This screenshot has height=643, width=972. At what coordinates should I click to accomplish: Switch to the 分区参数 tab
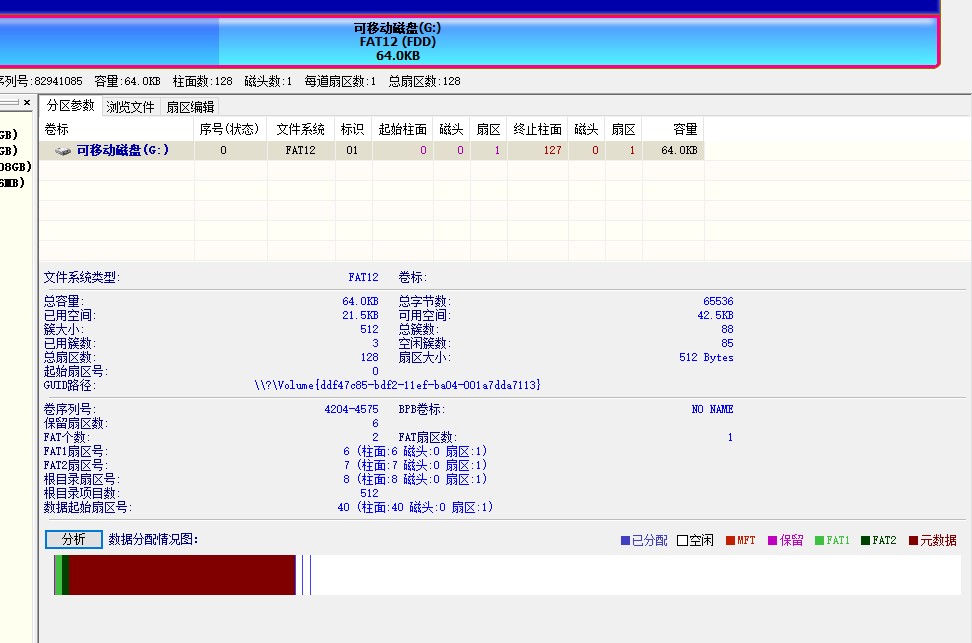pos(71,105)
